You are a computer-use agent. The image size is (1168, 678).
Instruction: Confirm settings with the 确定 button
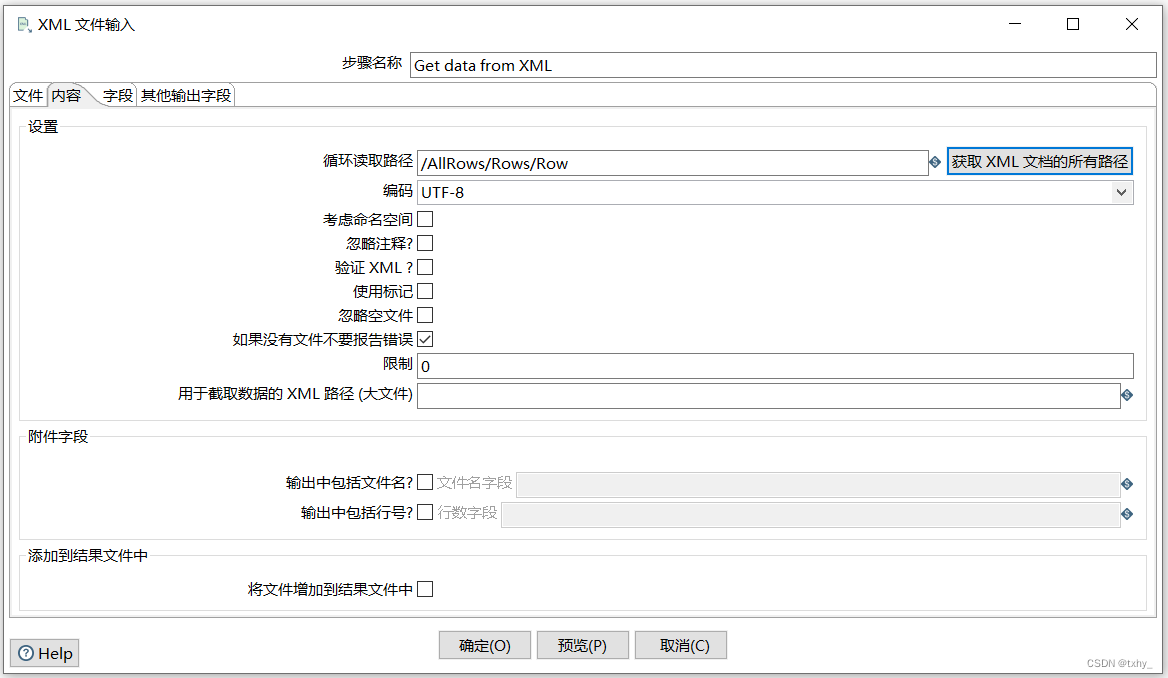click(484, 644)
